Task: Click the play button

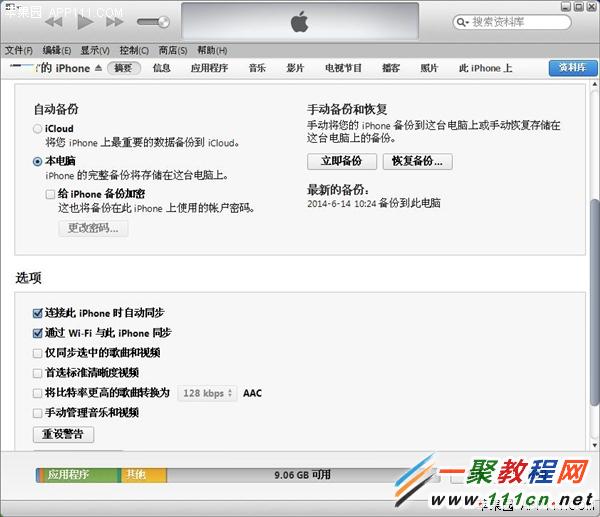Action: point(85,22)
